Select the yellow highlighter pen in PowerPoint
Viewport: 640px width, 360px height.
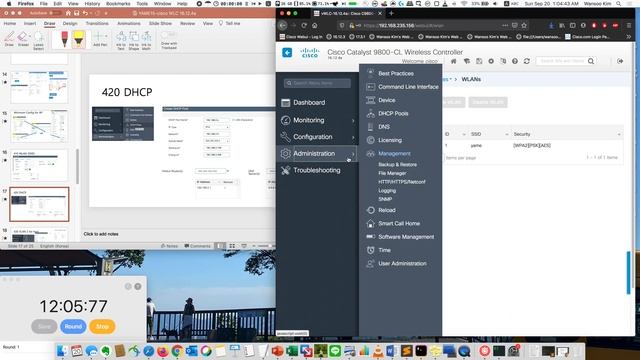(x=78, y=40)
